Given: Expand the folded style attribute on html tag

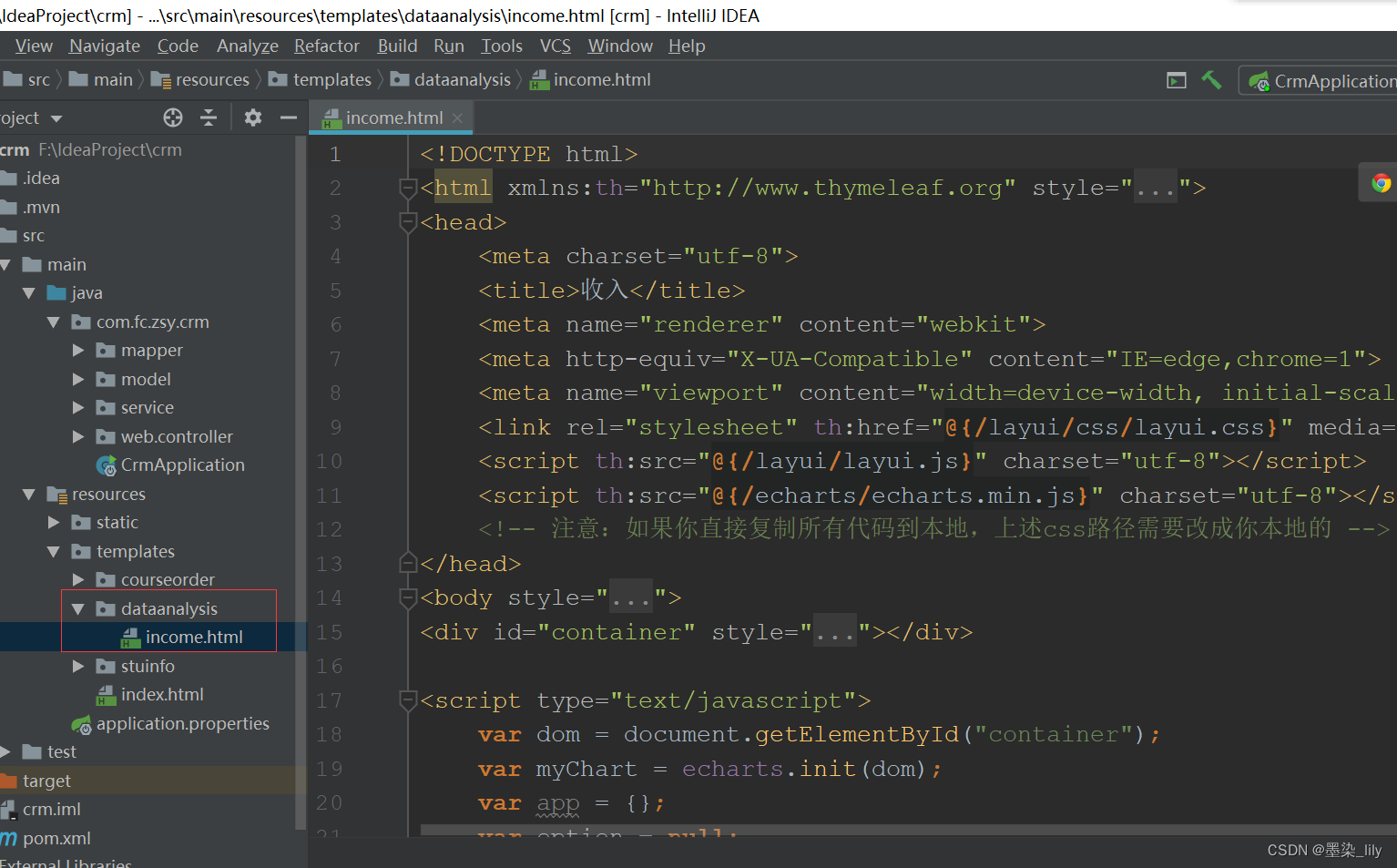Looking at the screenshot, I should 1156,189.
